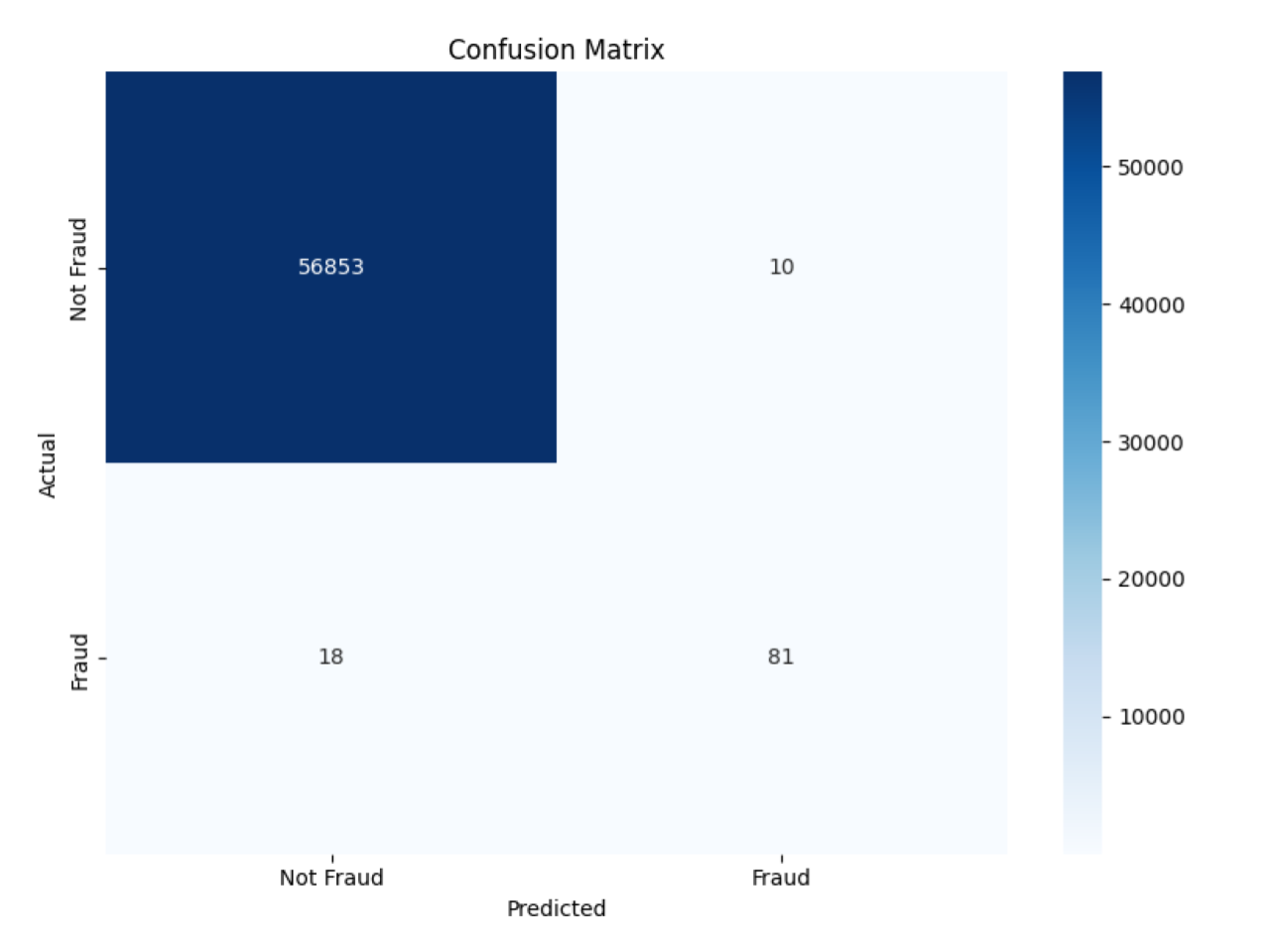Click the Predicted axis label
Viewport: 1270px width, 952px height.
pyautogui.click(x=556, y=908)
